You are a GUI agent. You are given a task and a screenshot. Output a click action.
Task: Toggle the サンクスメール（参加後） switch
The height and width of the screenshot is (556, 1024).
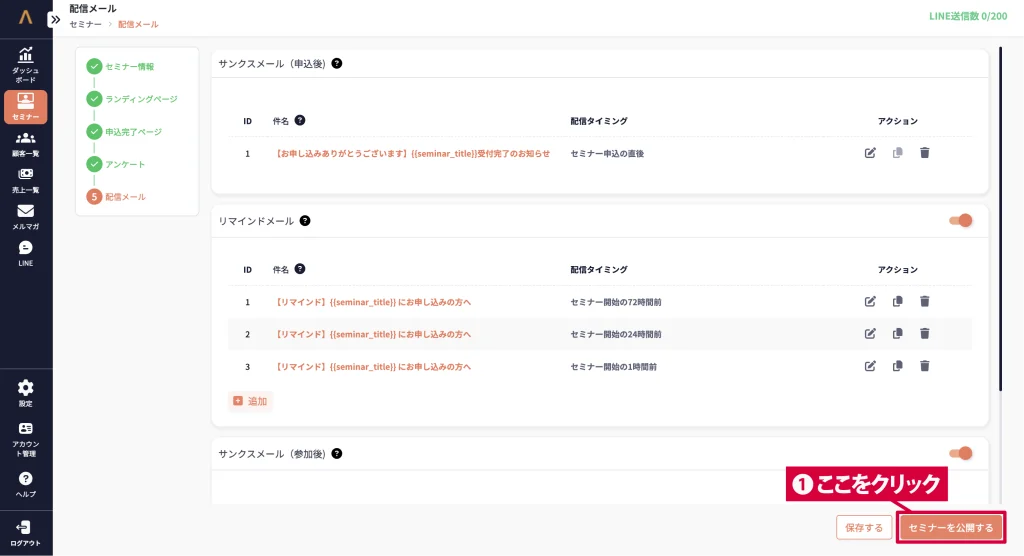[x=960, y=453]
